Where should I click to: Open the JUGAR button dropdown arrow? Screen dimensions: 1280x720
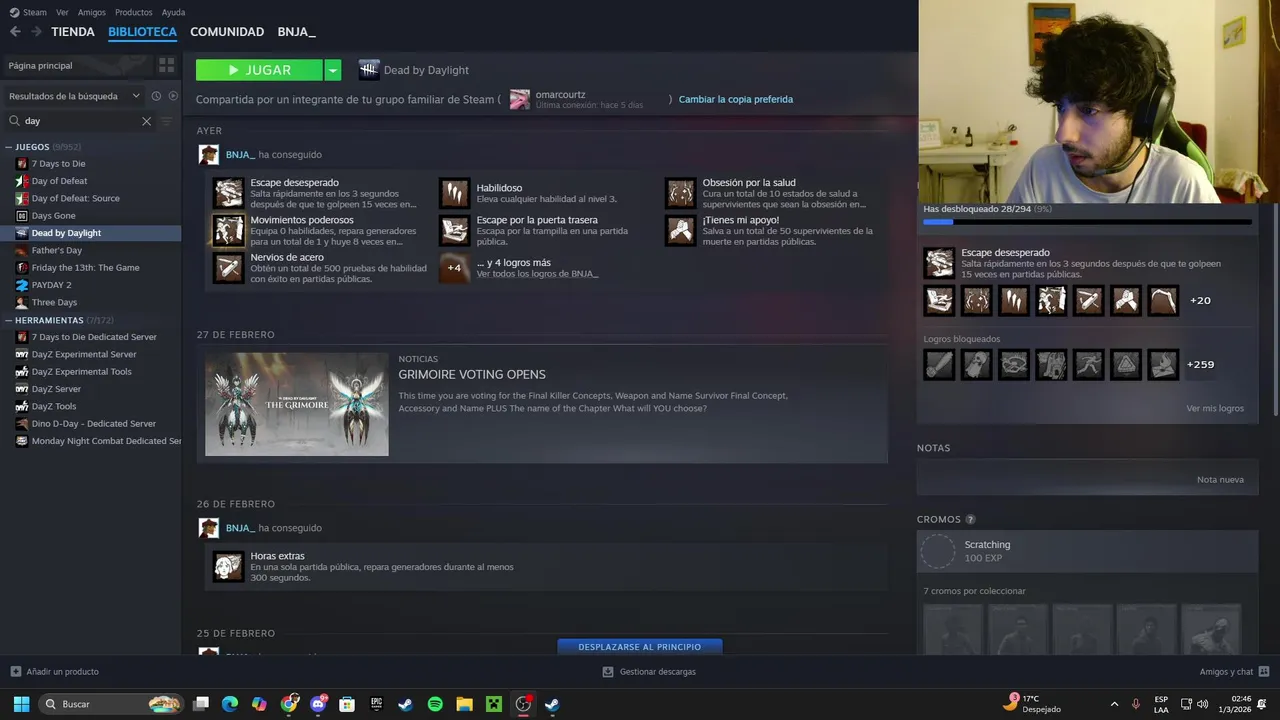pyautogui.click(x=333, y=70)
